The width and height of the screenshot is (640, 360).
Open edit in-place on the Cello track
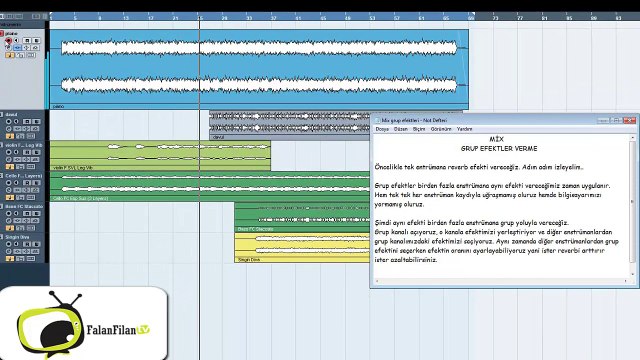[10, 197]
